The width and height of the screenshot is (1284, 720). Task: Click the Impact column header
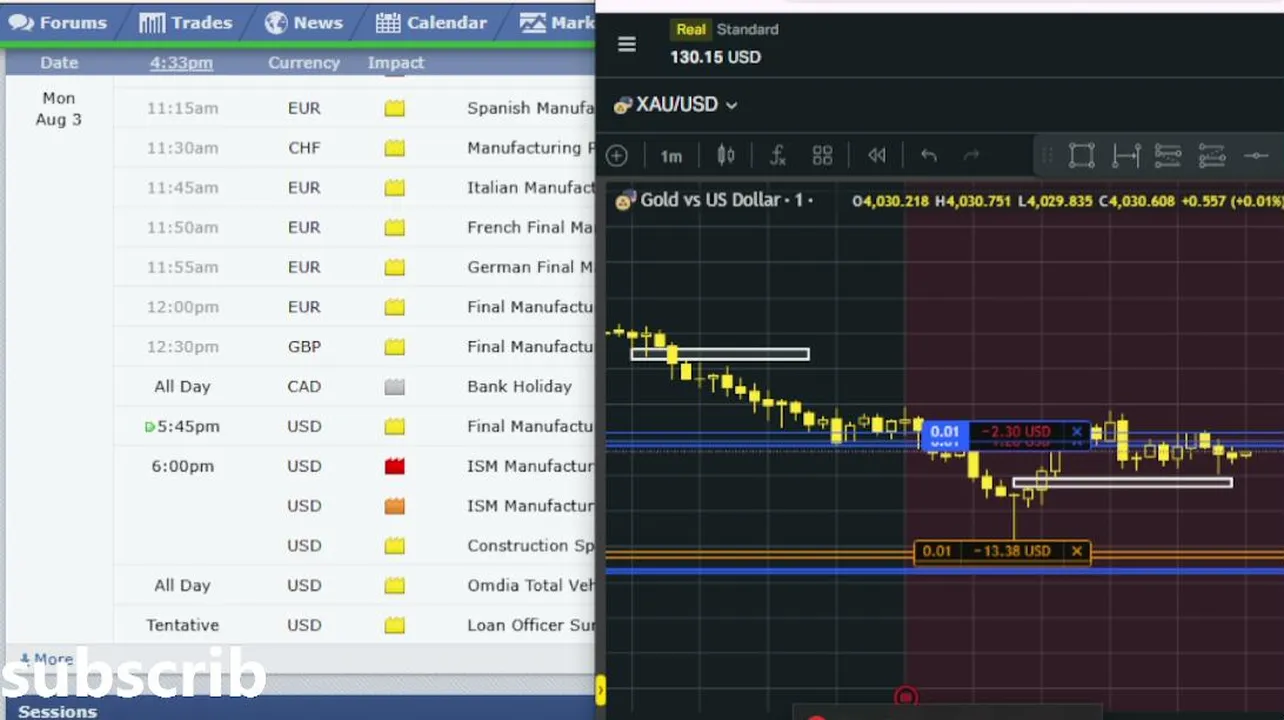396,62
